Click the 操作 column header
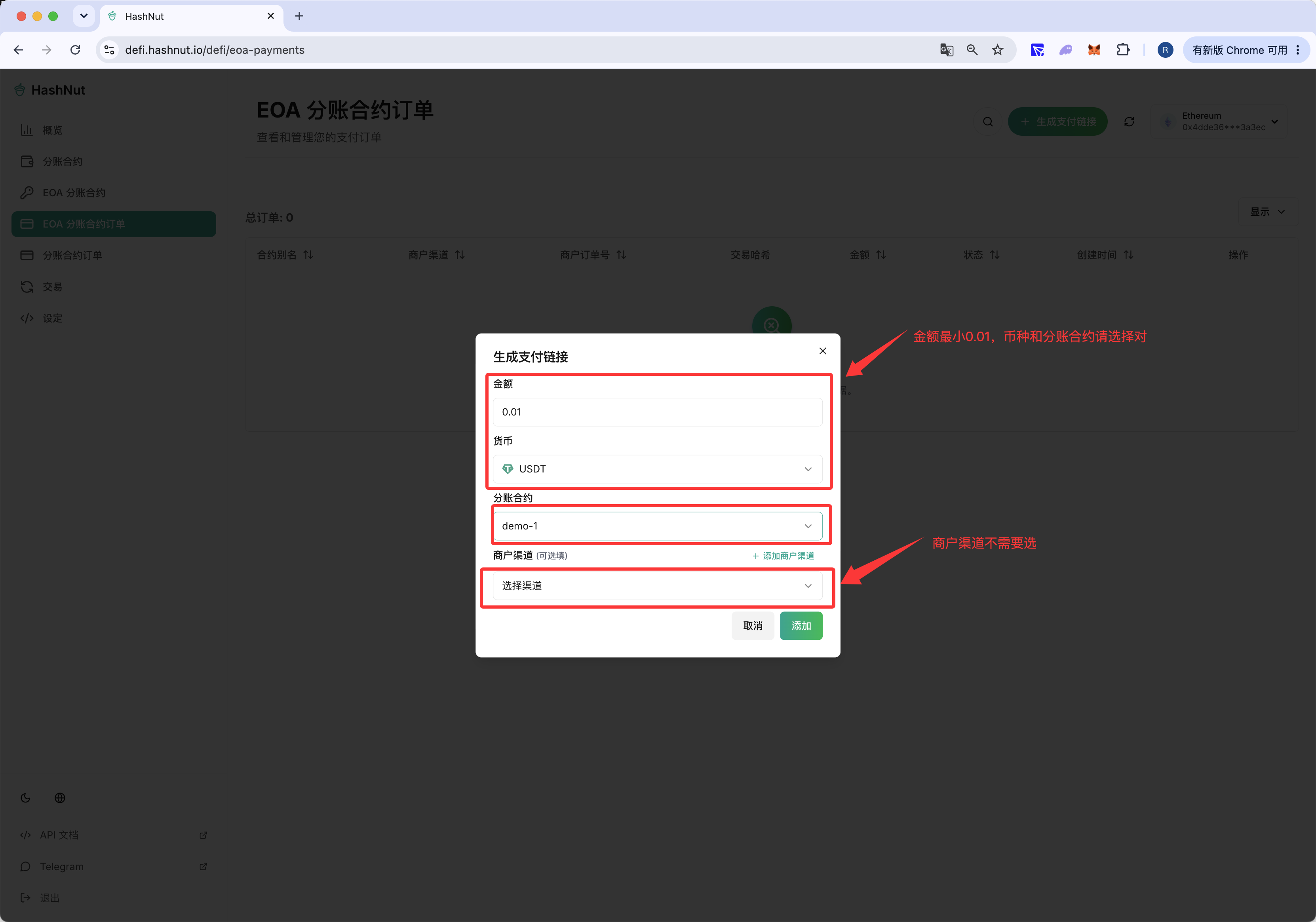Screen dimensions: 1316x922 [x=1238, y=254]
